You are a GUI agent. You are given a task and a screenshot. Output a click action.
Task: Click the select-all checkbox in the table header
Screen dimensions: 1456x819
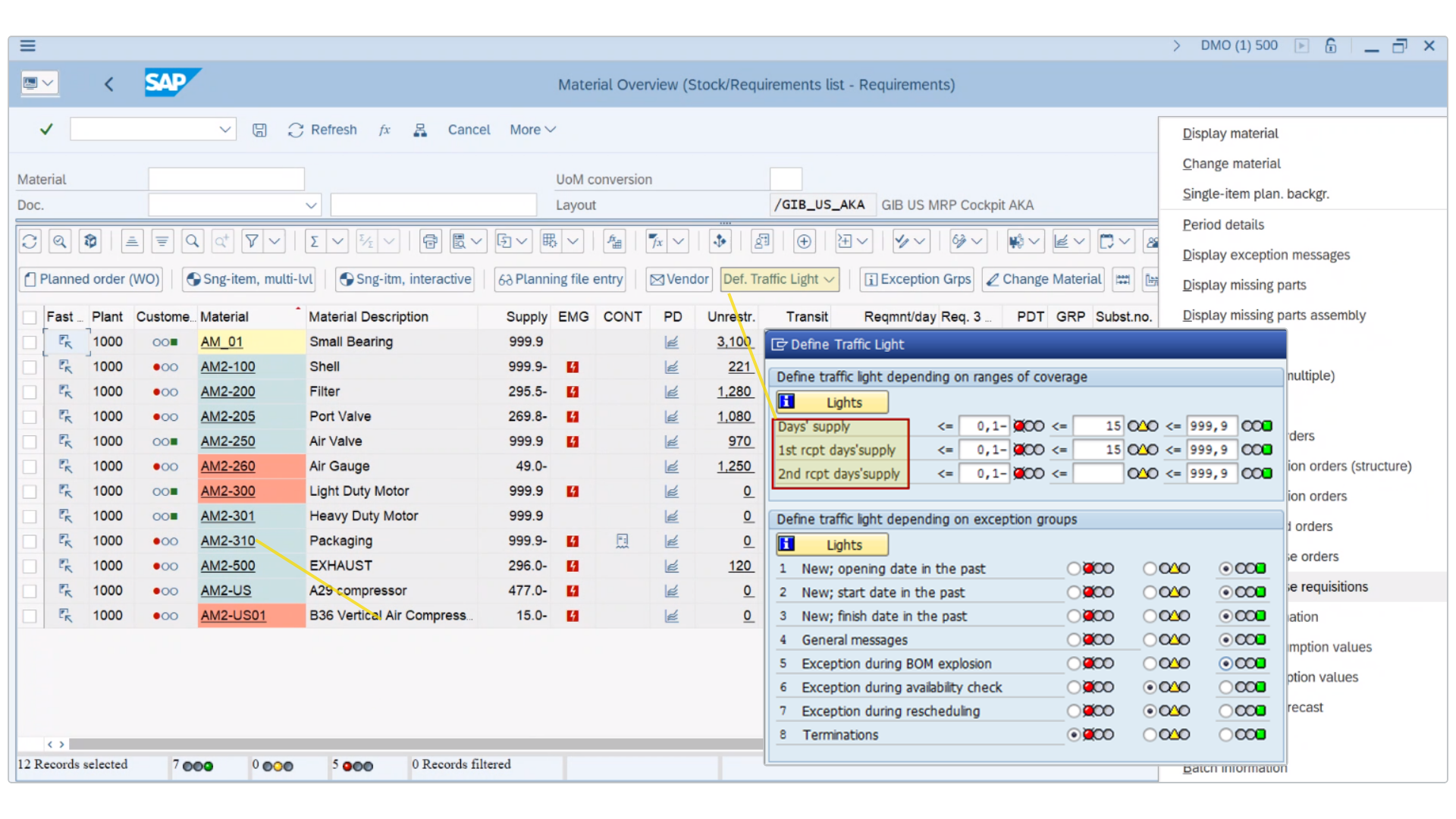[30, 317]
